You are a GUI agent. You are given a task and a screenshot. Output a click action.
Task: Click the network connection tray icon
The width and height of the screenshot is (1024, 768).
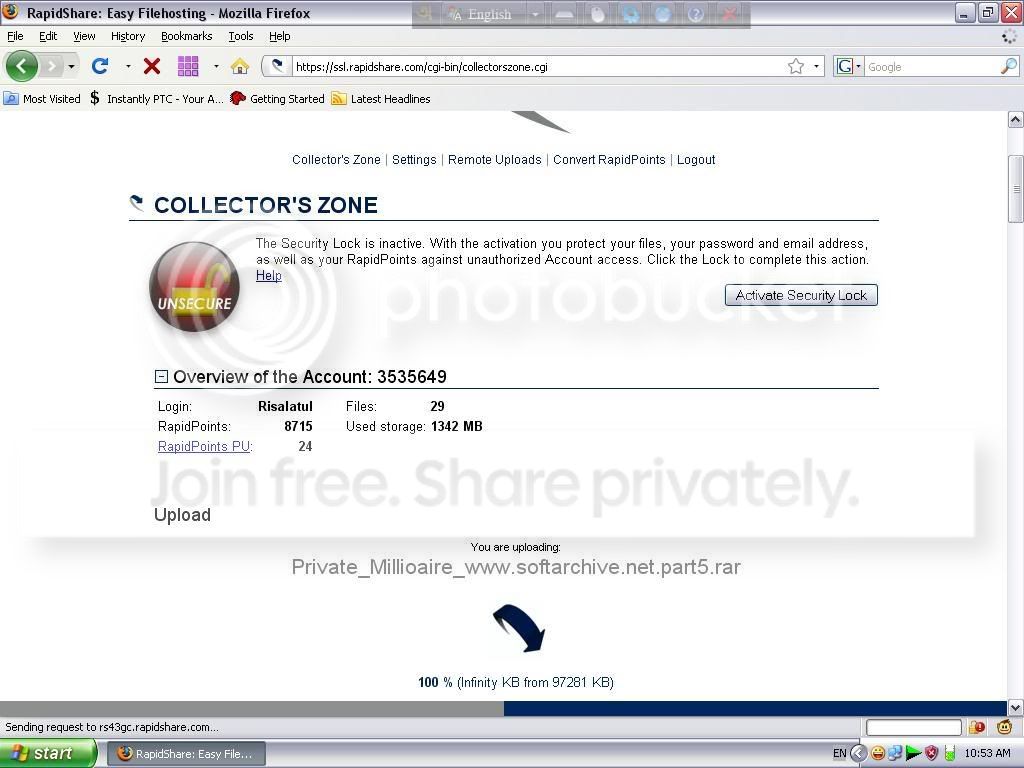[895, 754]
